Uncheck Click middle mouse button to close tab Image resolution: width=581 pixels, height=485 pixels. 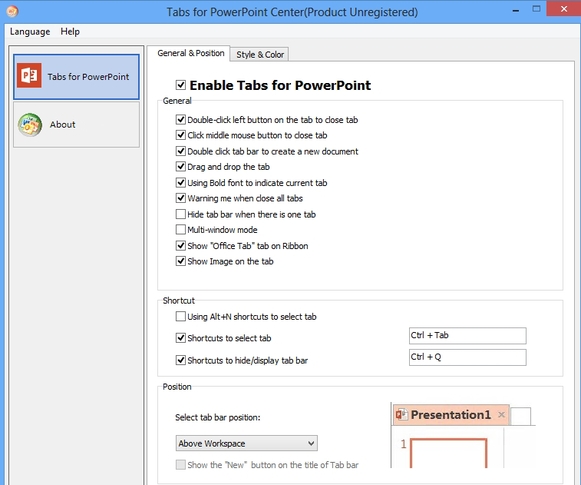180,135
